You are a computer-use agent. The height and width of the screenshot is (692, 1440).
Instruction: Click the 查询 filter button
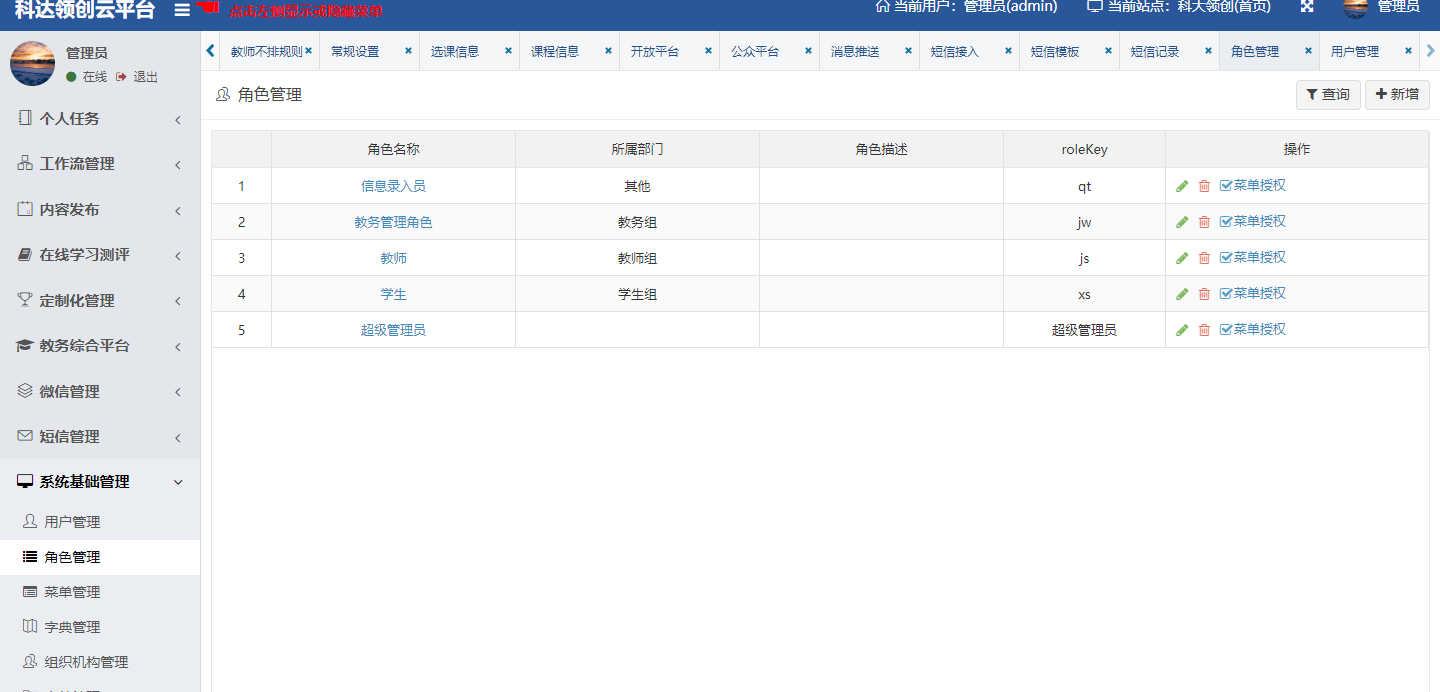1328,95
